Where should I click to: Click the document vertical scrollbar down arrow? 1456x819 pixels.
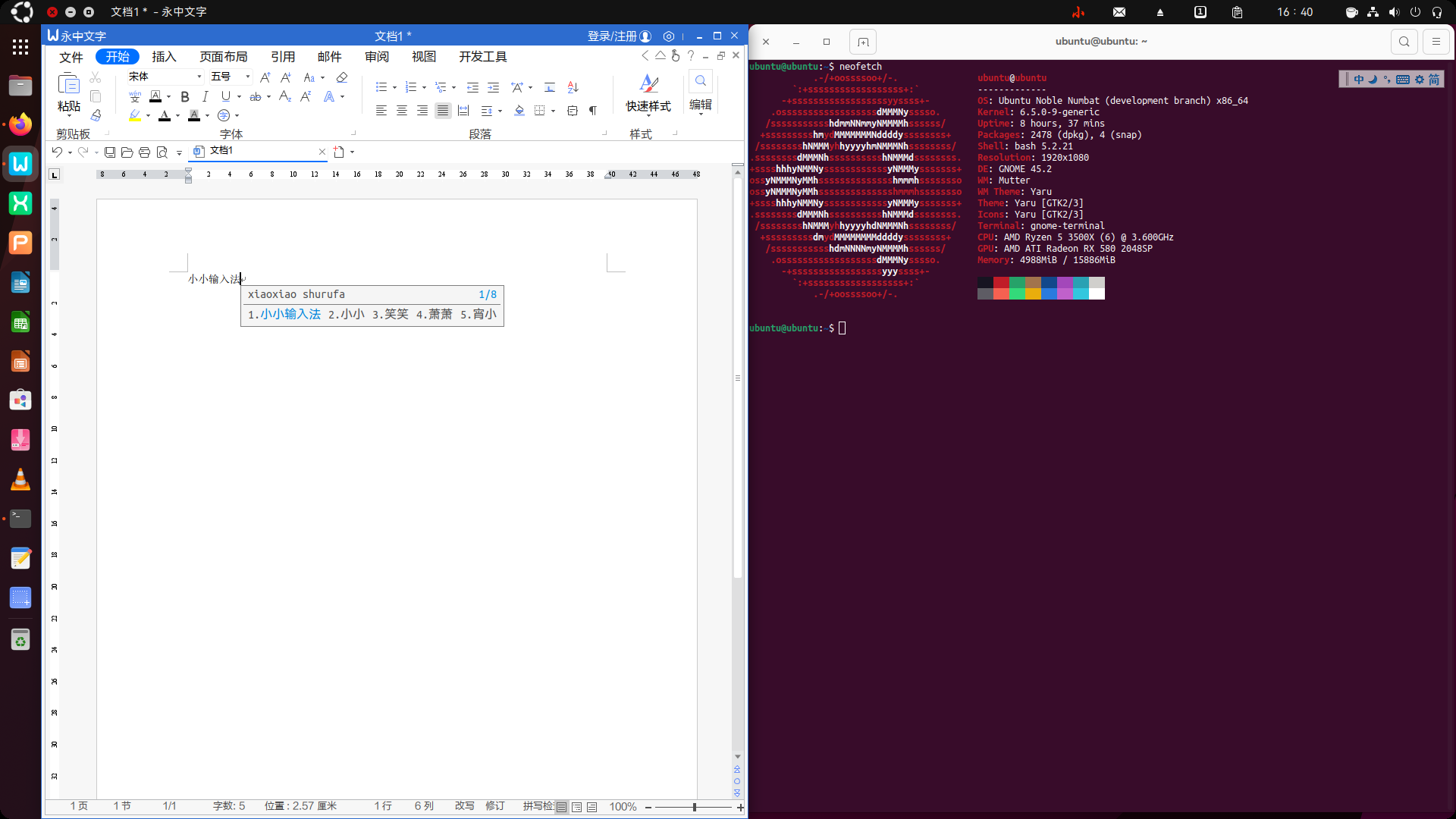[x=737, y=757]
